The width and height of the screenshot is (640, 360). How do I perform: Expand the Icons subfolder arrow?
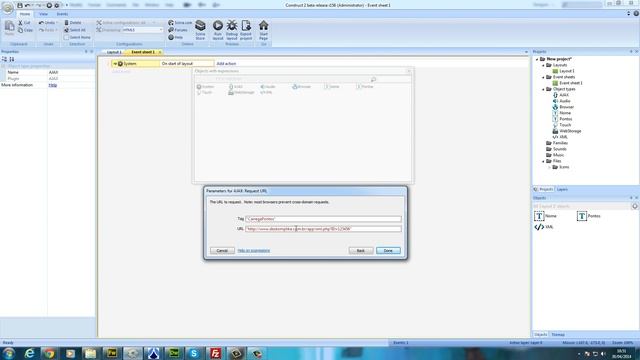[x=549, y=167]
